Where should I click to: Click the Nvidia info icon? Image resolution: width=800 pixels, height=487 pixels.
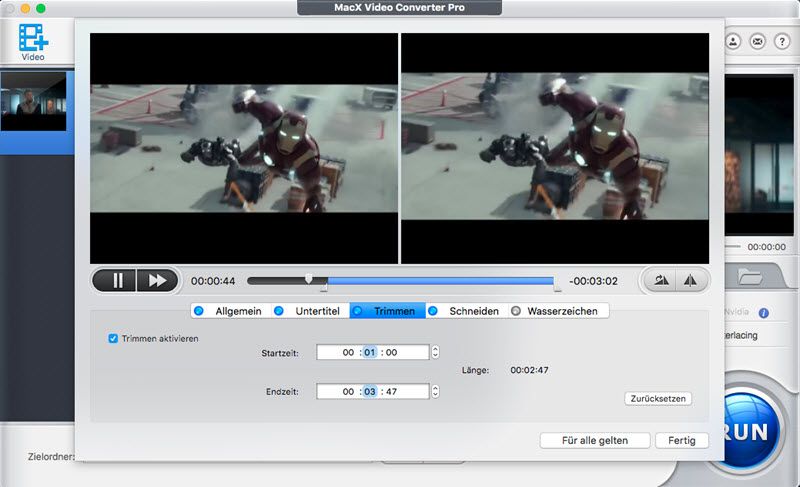[763, 313]
